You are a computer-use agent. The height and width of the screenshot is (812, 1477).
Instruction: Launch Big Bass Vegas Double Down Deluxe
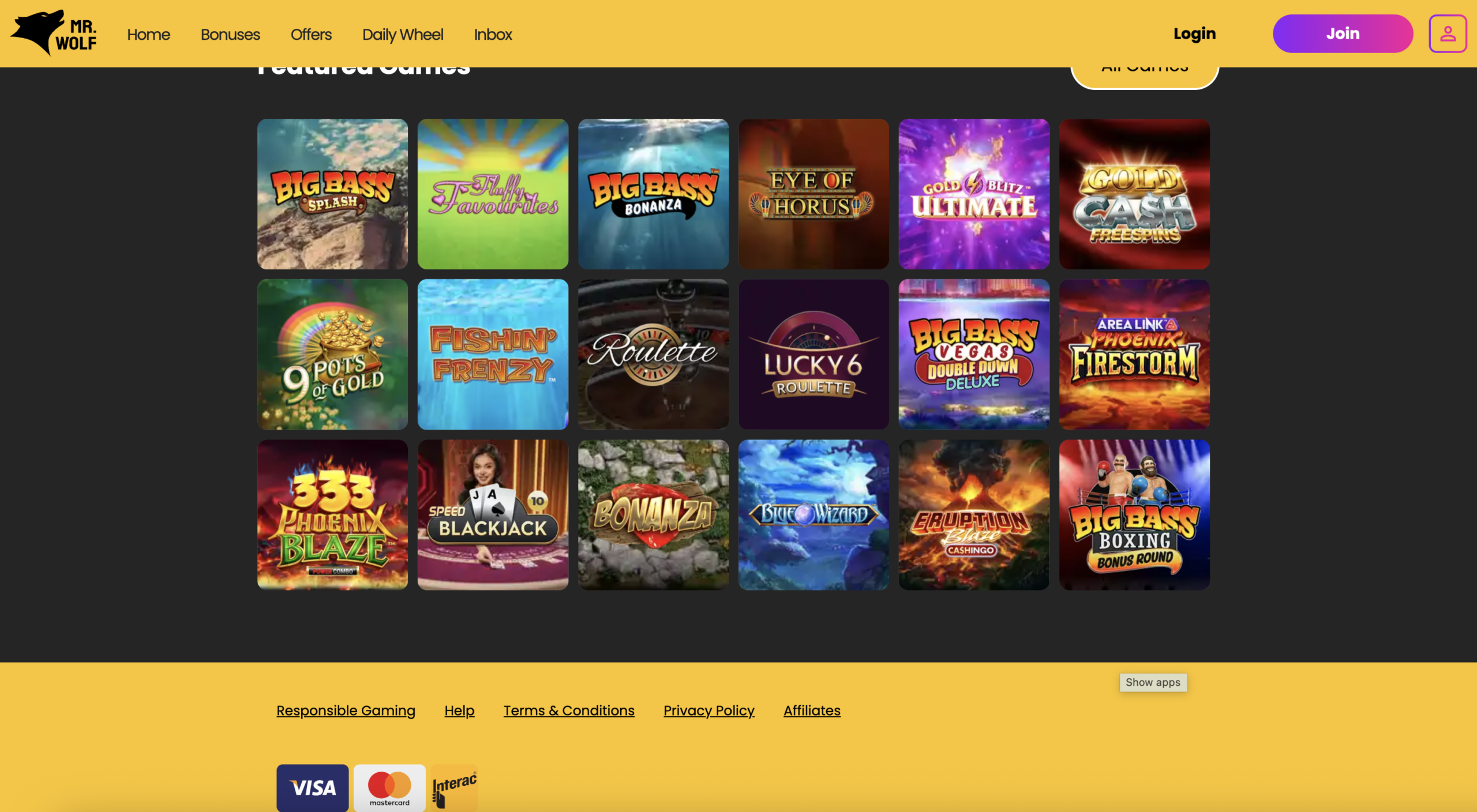tap(974, 354)
